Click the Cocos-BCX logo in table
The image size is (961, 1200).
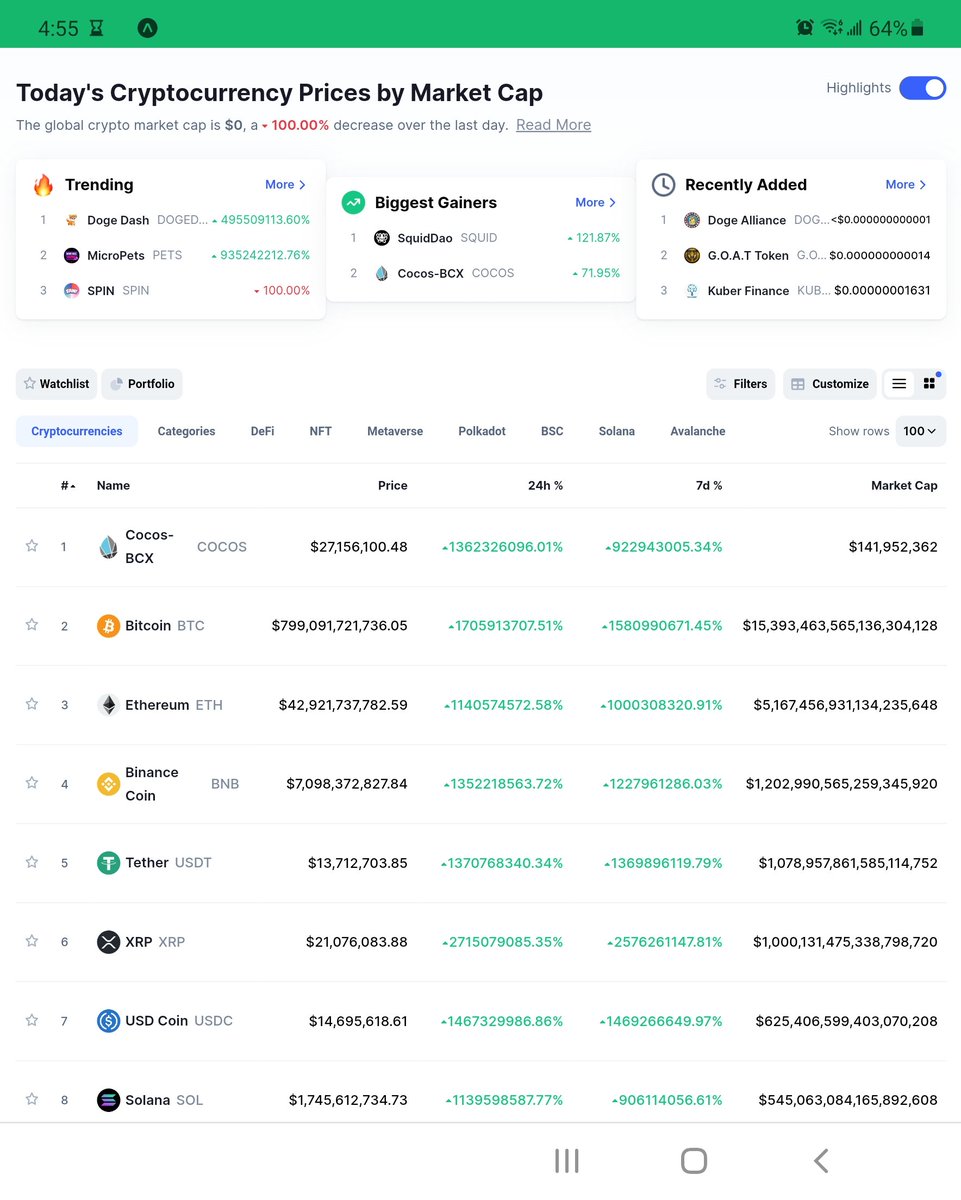coord(108,547)
